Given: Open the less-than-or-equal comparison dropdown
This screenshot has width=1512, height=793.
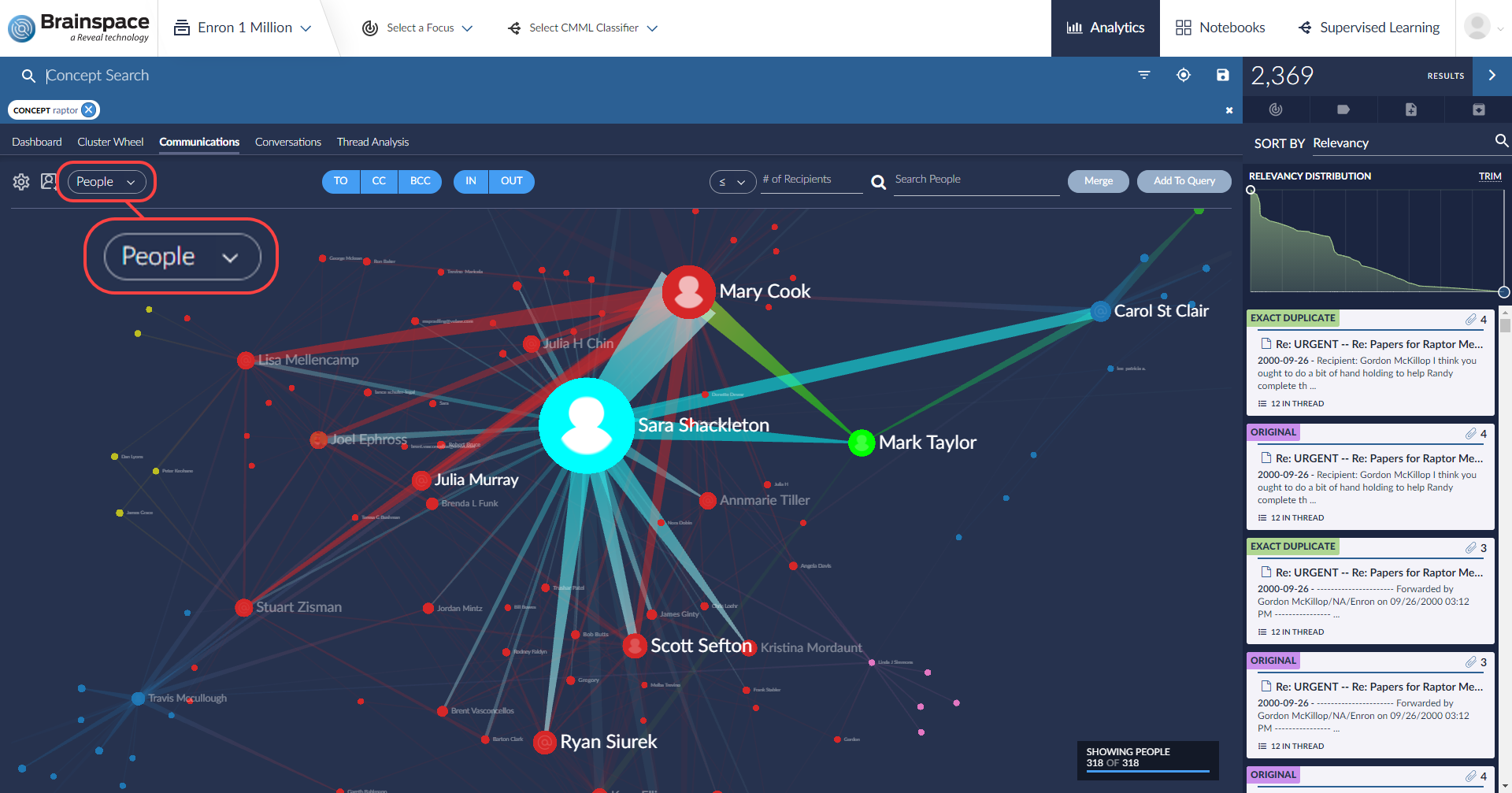Looking at the screenshot, I should tap(732, 182).
